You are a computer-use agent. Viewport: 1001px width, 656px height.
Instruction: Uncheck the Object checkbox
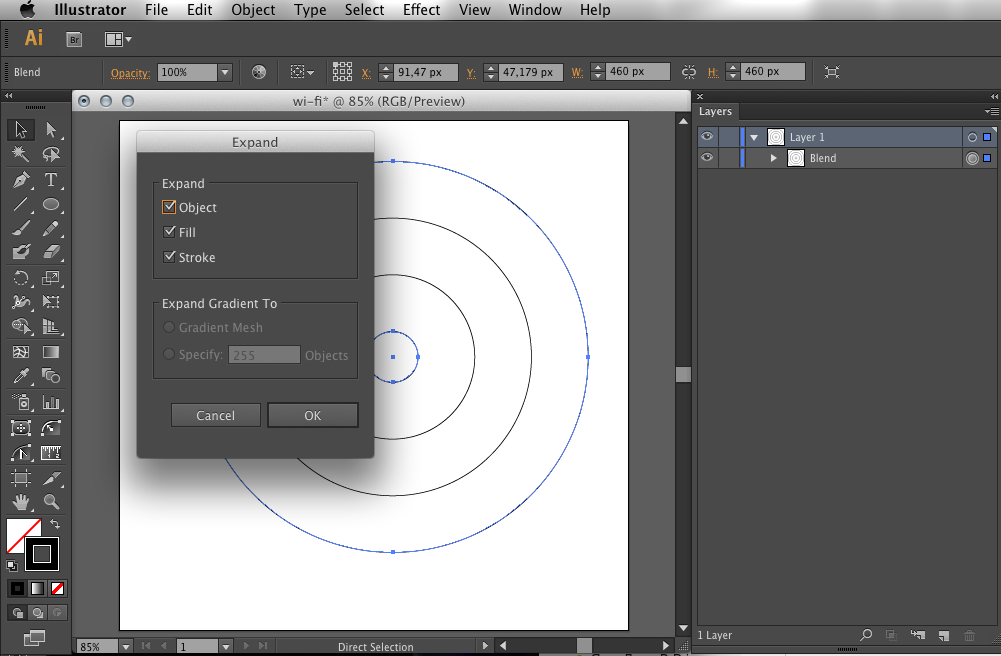click(169, 207)
